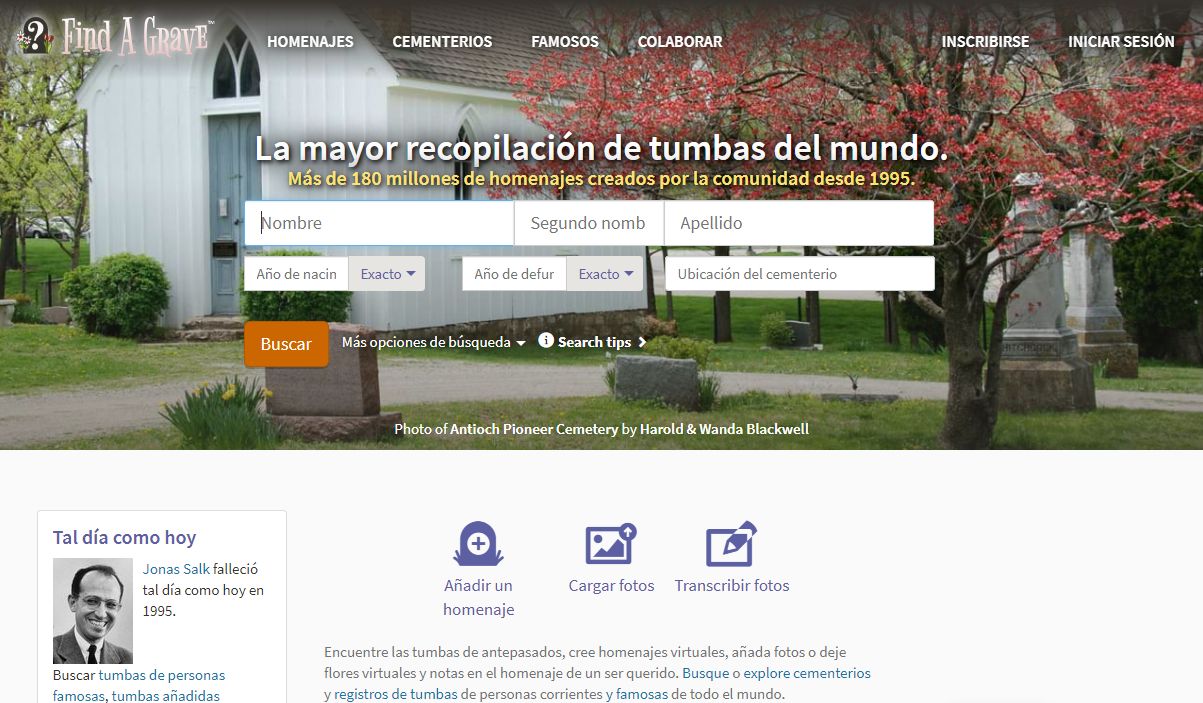Open the death year Exacto dropdown
Screen dimensions: 1203x703
(605, 274)
